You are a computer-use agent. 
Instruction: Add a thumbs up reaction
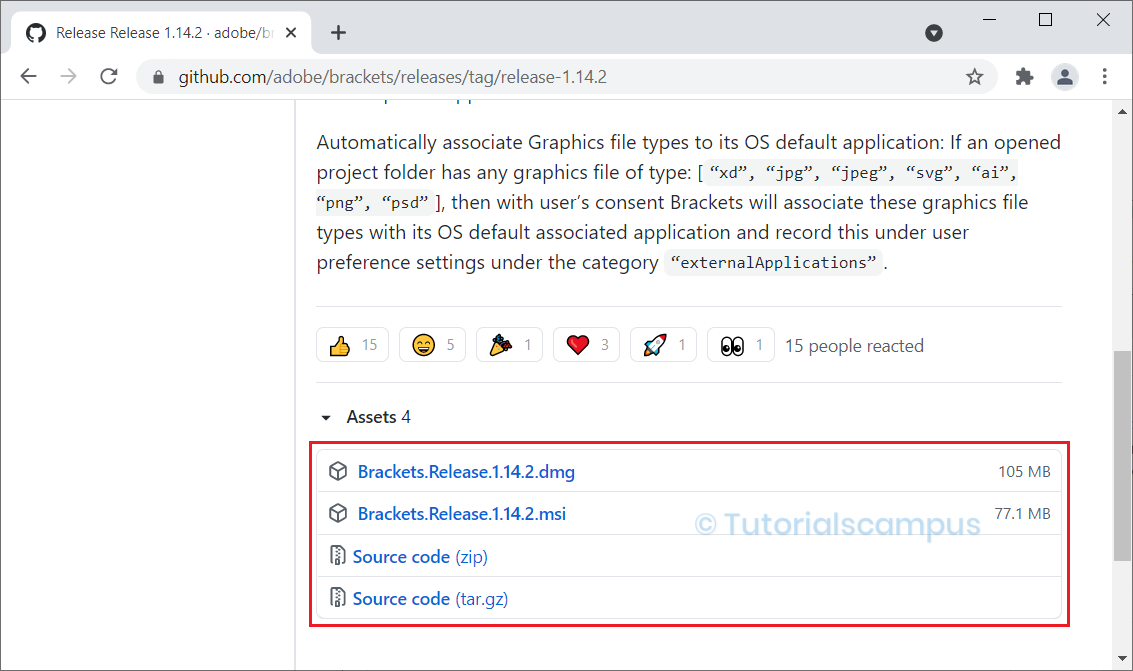[353, 345]
